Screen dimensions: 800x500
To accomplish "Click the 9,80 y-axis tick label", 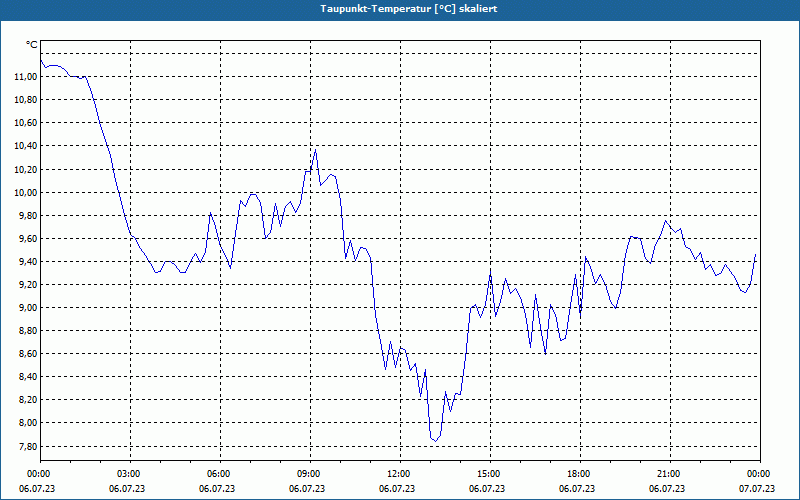I will (x=27, y=215).
